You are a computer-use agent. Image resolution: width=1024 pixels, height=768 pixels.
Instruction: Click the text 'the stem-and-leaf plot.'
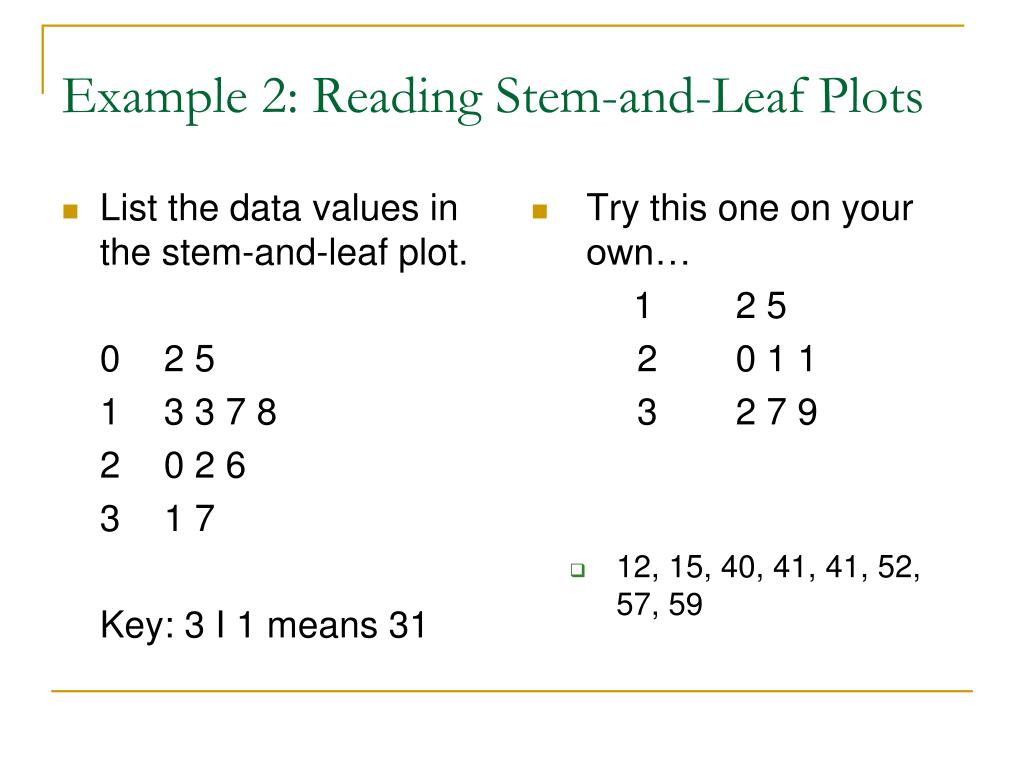pyautogui.click(x=284, y=253)
